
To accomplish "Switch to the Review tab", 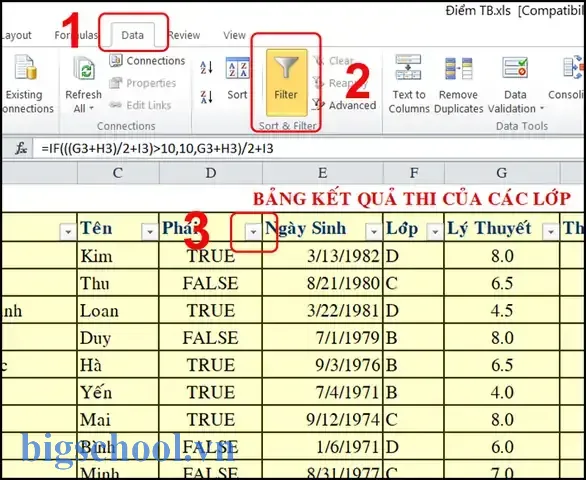I will coord(184,35).
